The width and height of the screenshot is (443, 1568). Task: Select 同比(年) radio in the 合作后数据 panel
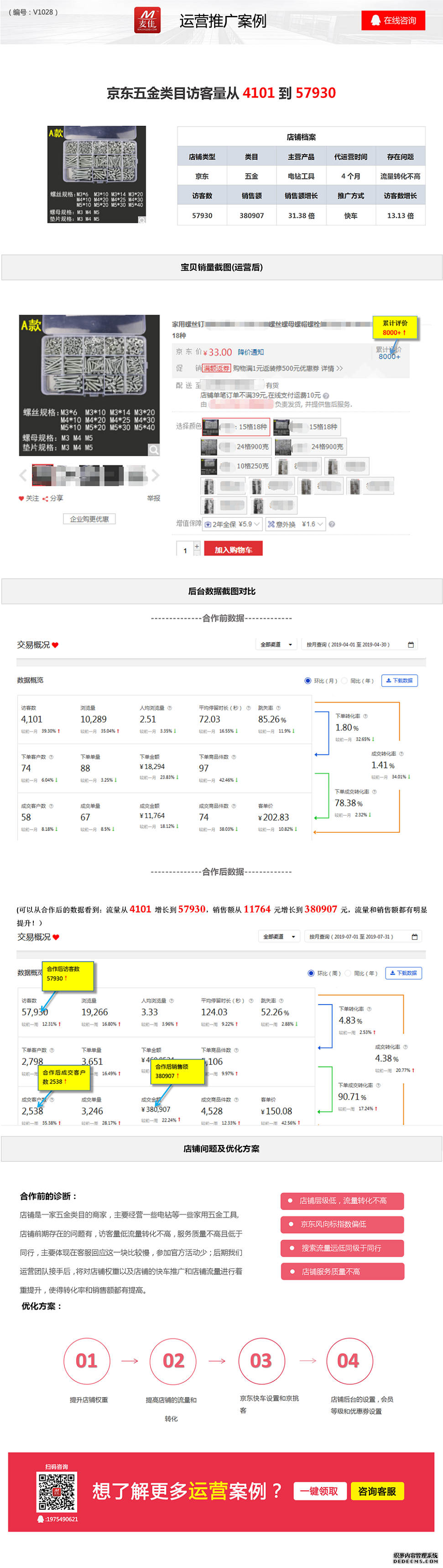(x=348, y=973)
